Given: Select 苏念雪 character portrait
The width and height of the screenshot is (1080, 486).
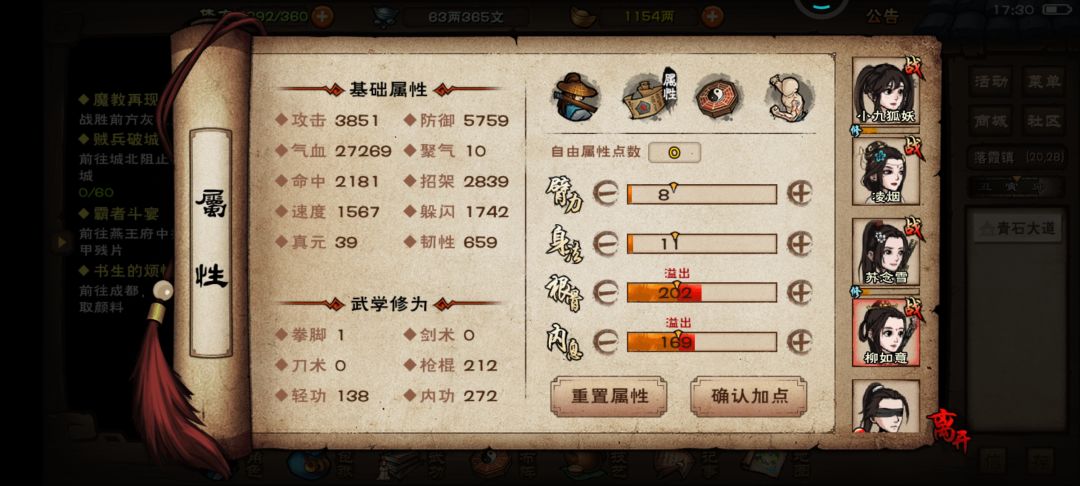Looking at the screenshot, I should [x=886, y=253].
